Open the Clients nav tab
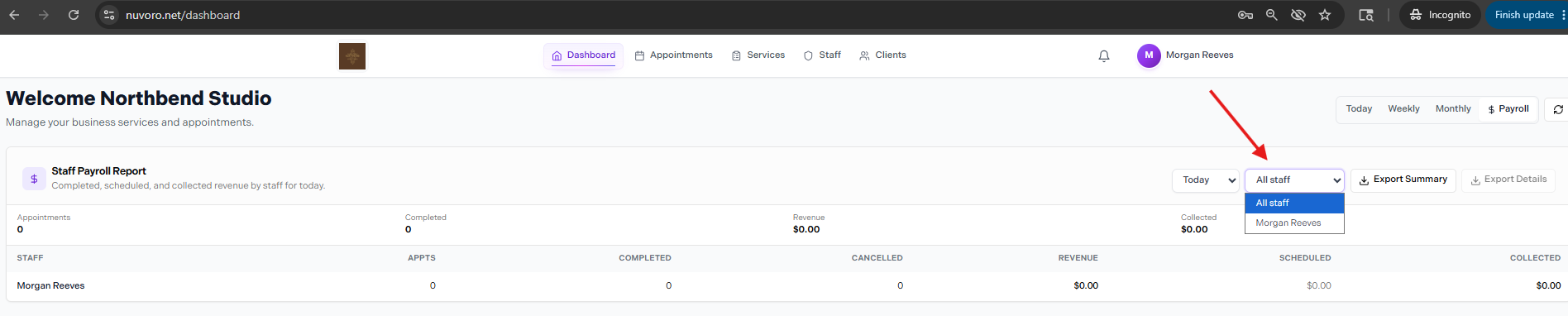The image size is (1568, 316). click(x=882, y=55)
